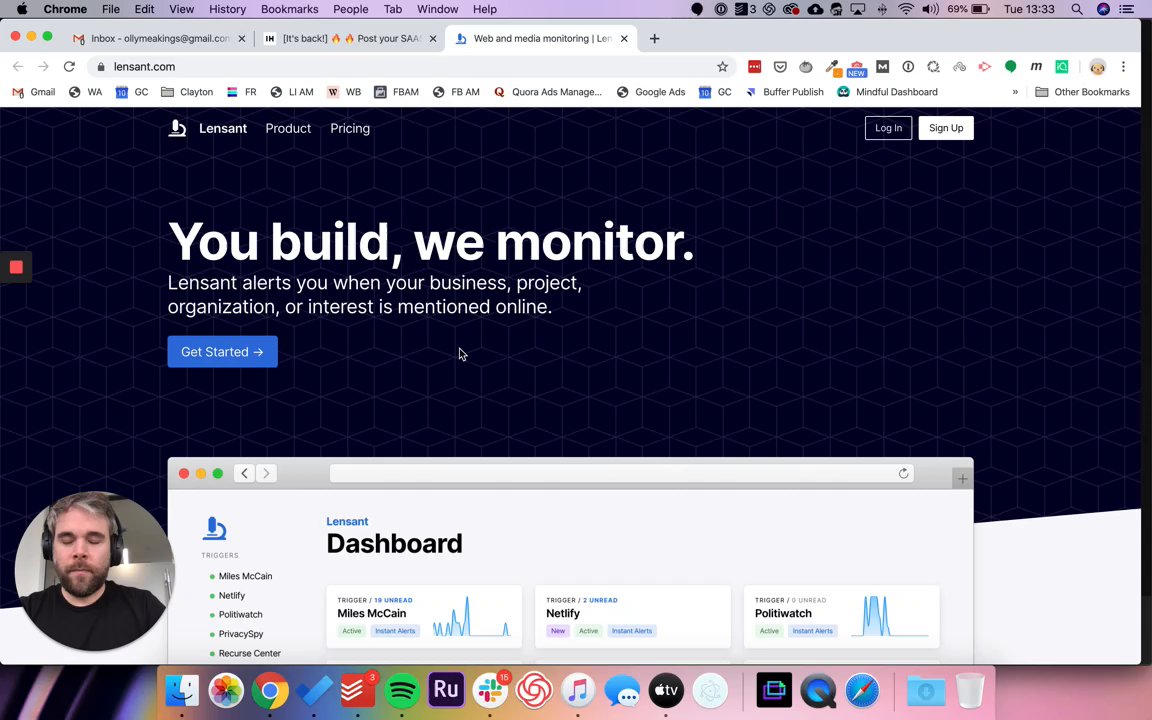Click the webcam video bubble

pos(94,571)
